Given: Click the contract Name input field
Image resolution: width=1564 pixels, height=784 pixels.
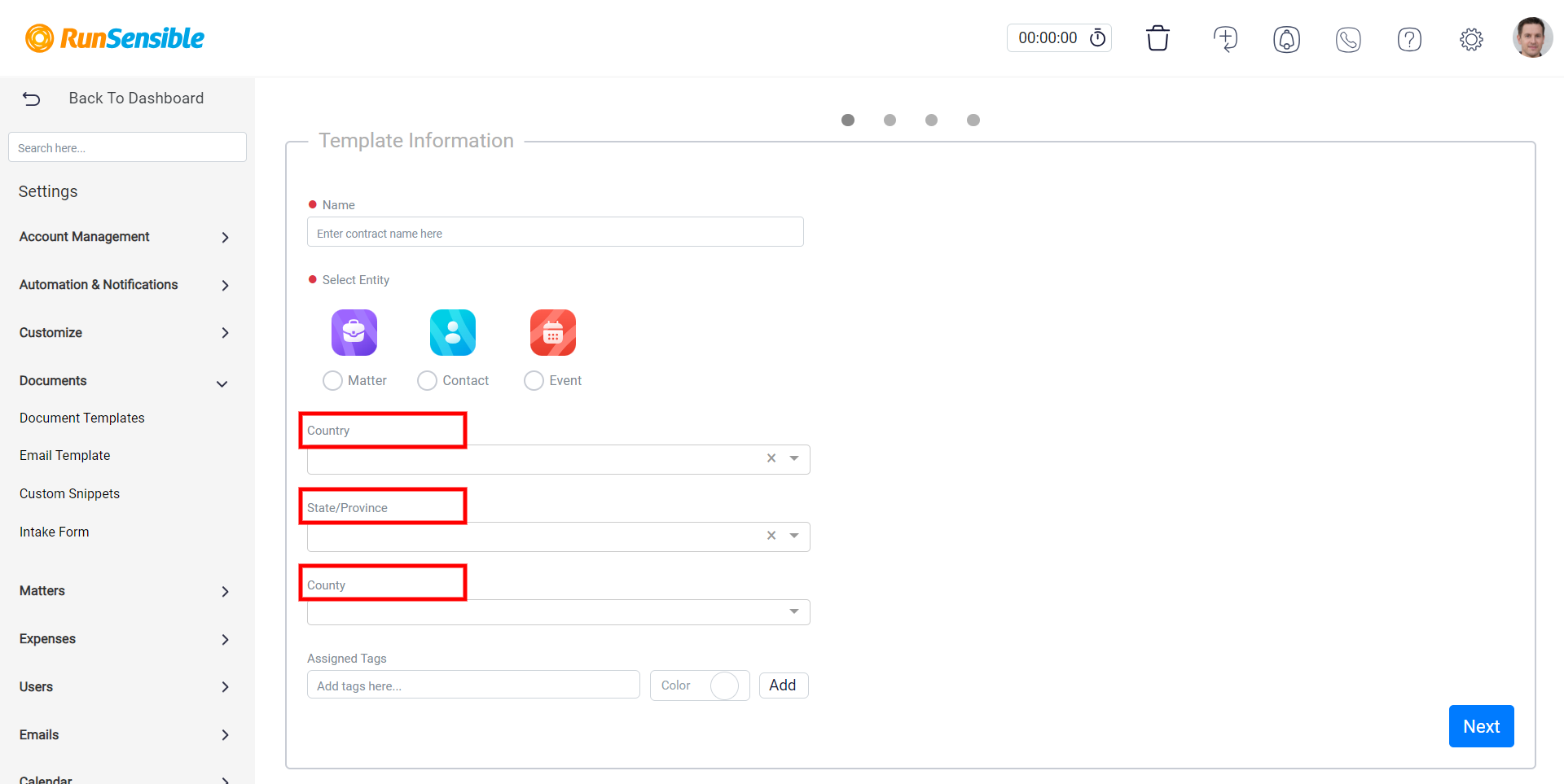Looking at the screenshot, I should click(556, 233).
